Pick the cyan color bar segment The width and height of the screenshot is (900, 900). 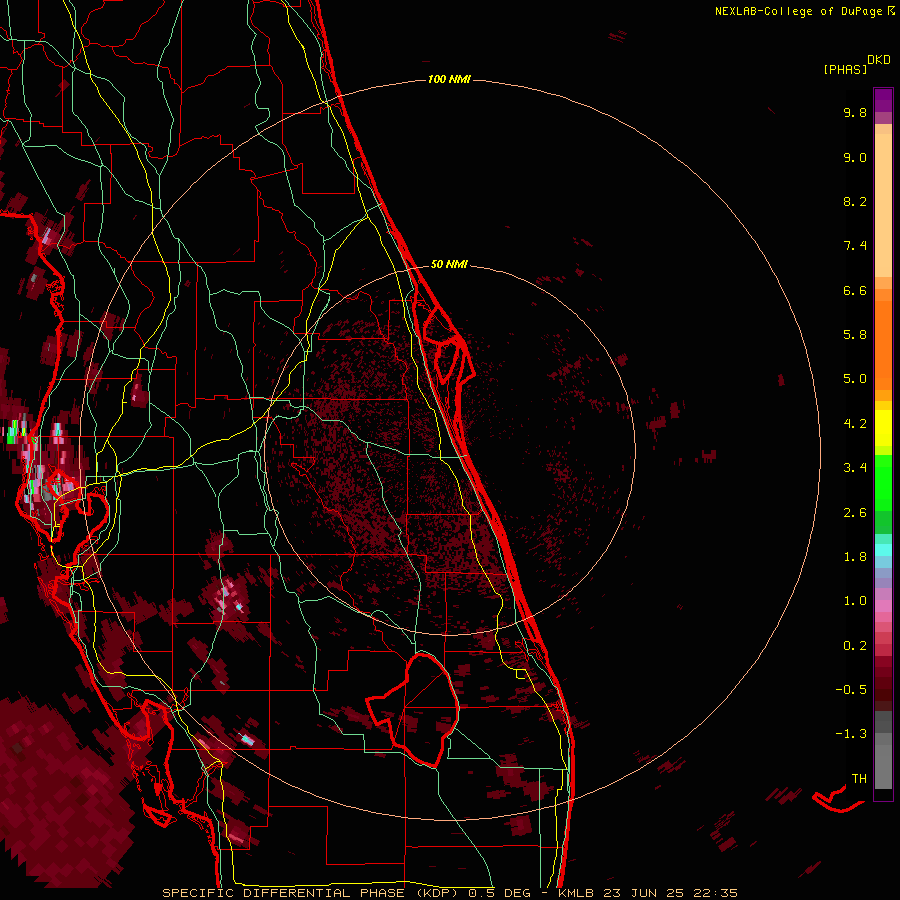click(883, 549)
